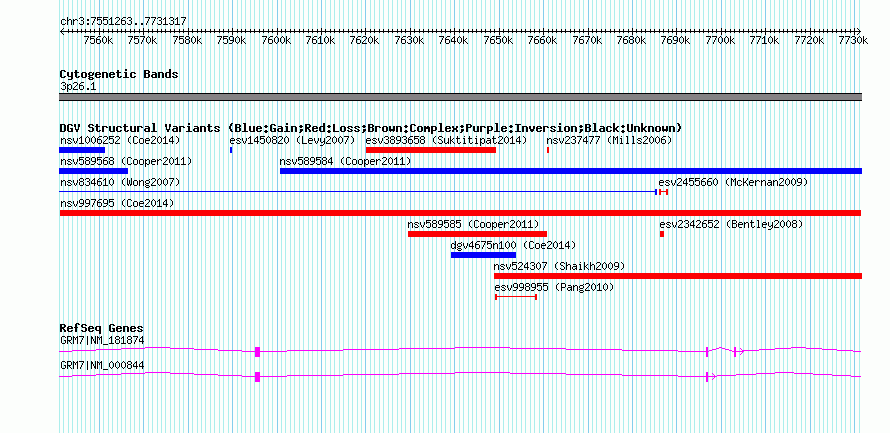This screenshot has width=890, height=433.
Task: Click the 7620k ruler tick label
Action: [x=364, y=40]
